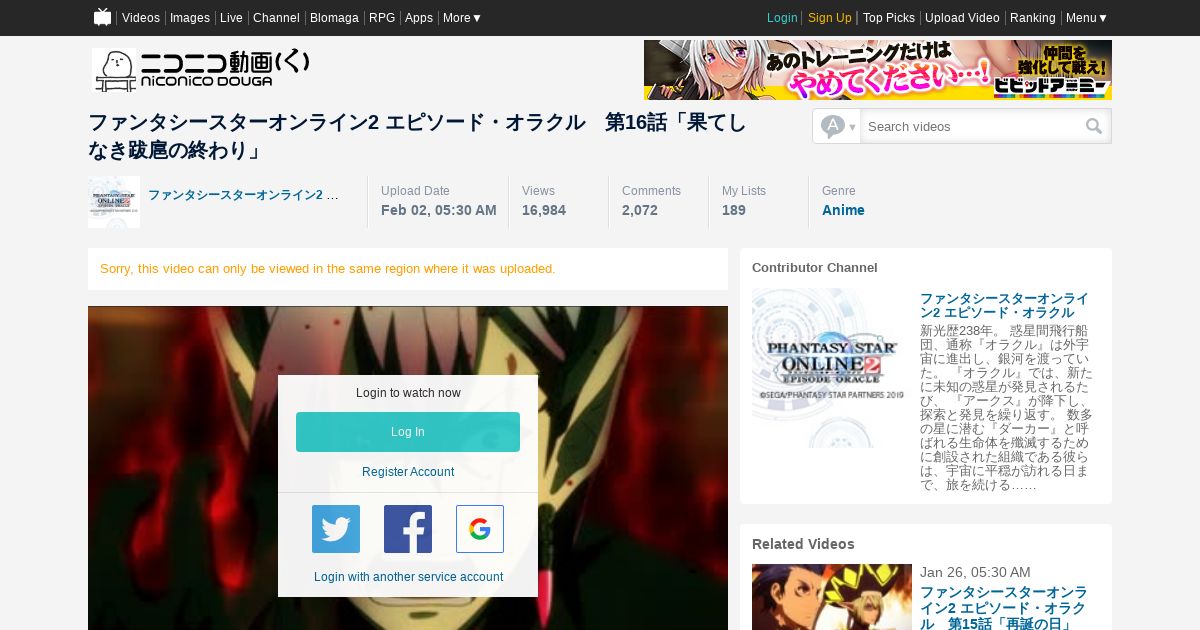
Task: Expand the More menu in the top bar
Action: (462, 18)
